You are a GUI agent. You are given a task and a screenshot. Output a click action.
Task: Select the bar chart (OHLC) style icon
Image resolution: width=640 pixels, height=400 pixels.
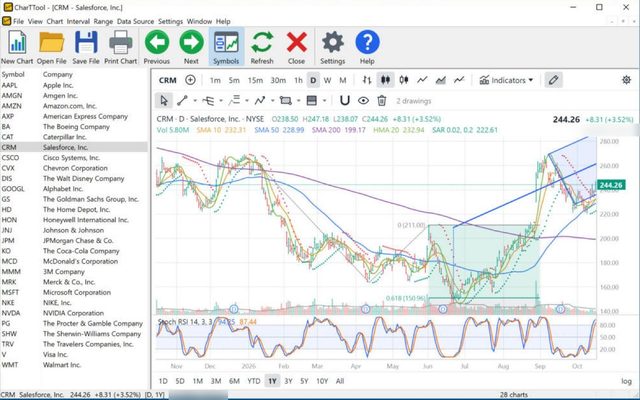[367, 80]
